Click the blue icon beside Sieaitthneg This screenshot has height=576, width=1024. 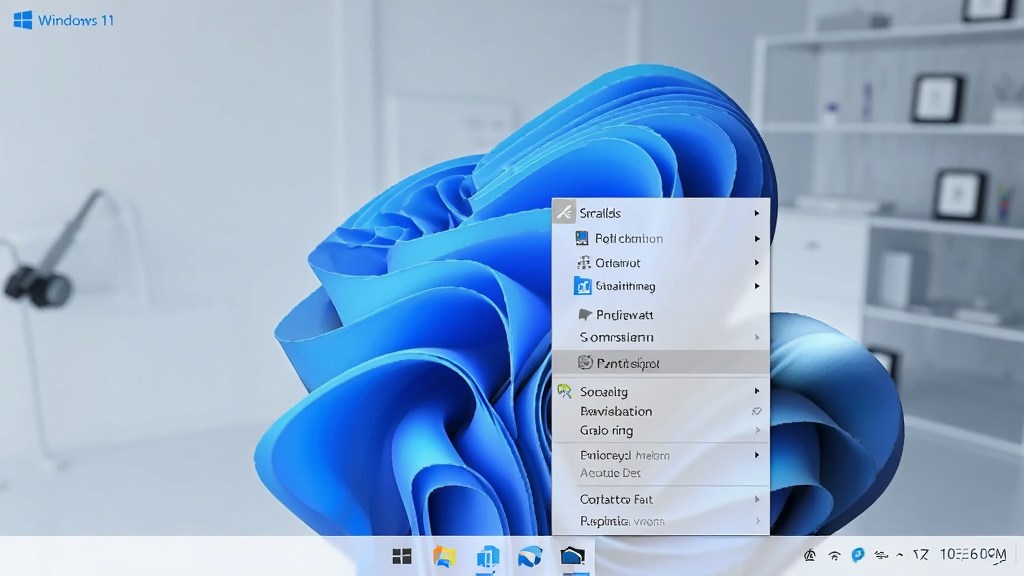point(583,286)
